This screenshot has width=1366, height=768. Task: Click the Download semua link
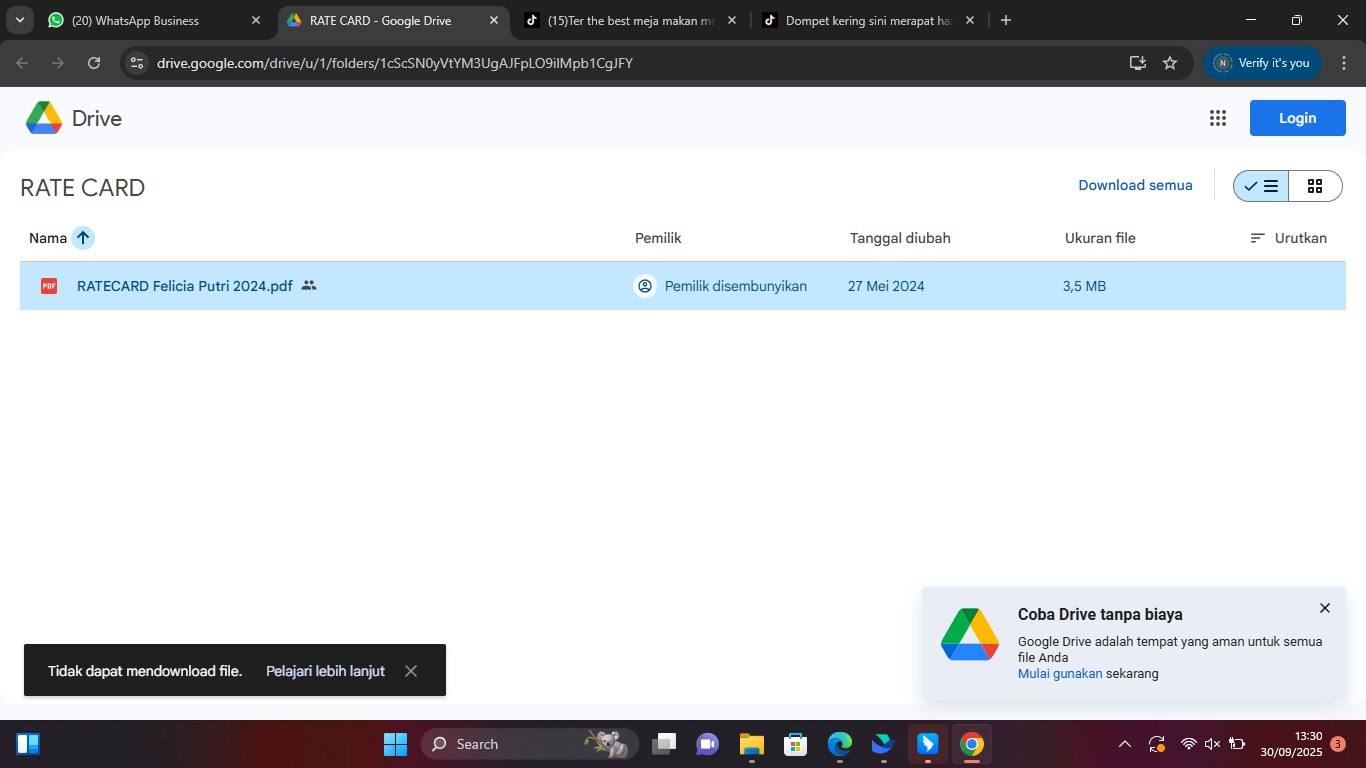[x=1135, y=185]
